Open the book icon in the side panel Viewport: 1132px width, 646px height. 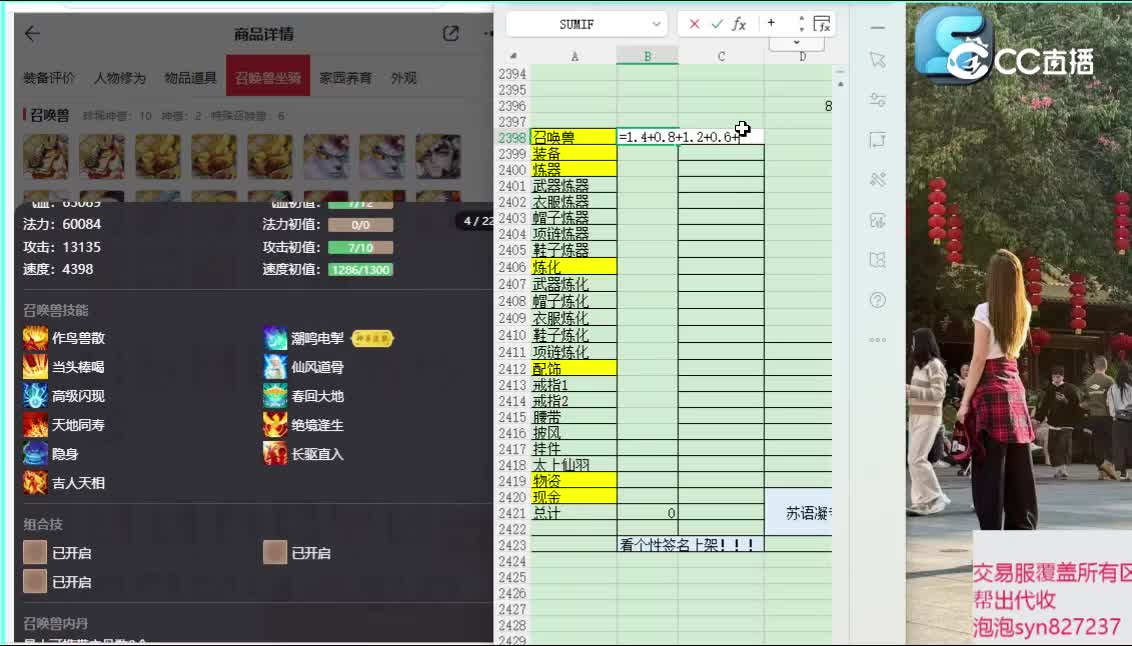click(x=877, y=260)
